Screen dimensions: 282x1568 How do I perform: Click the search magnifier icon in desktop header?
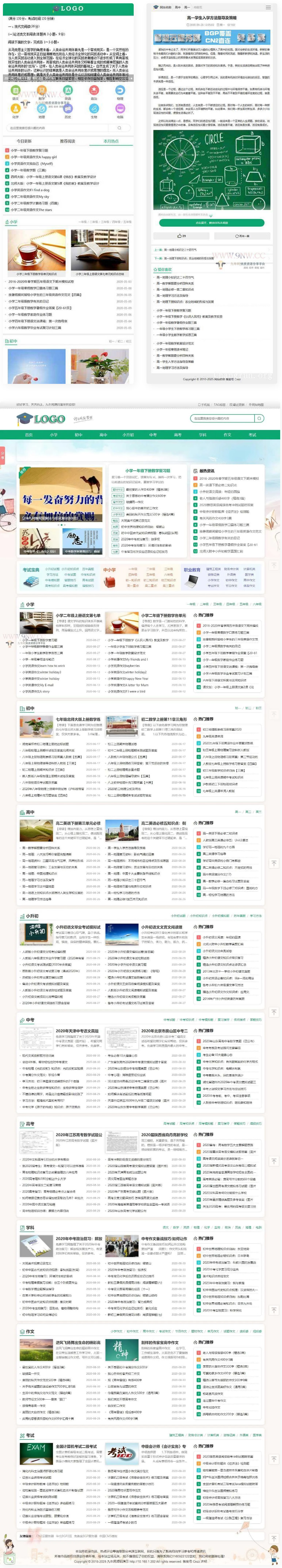tap(258, 418)
